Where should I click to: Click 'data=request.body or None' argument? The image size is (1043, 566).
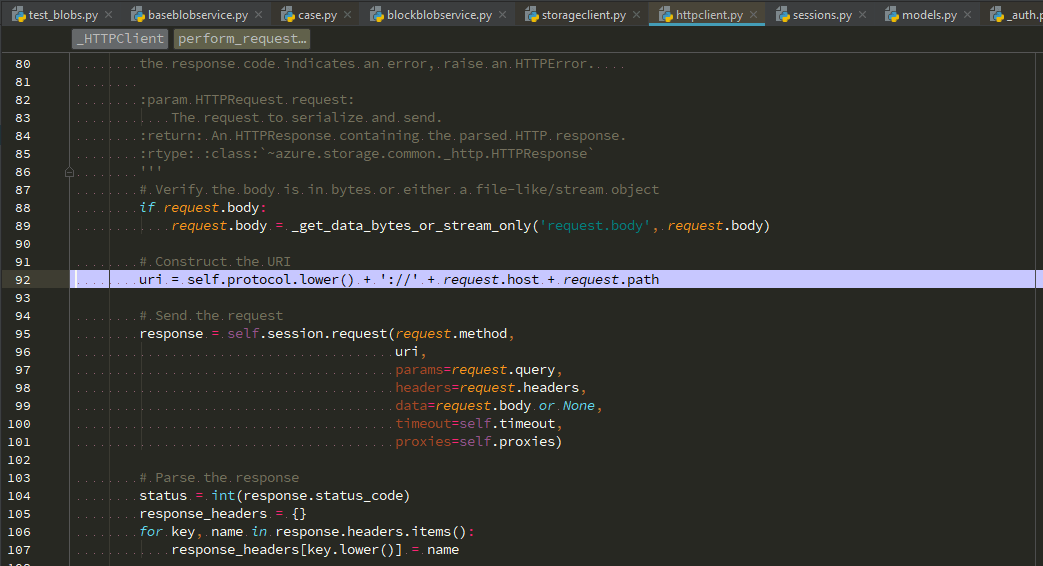495,405
